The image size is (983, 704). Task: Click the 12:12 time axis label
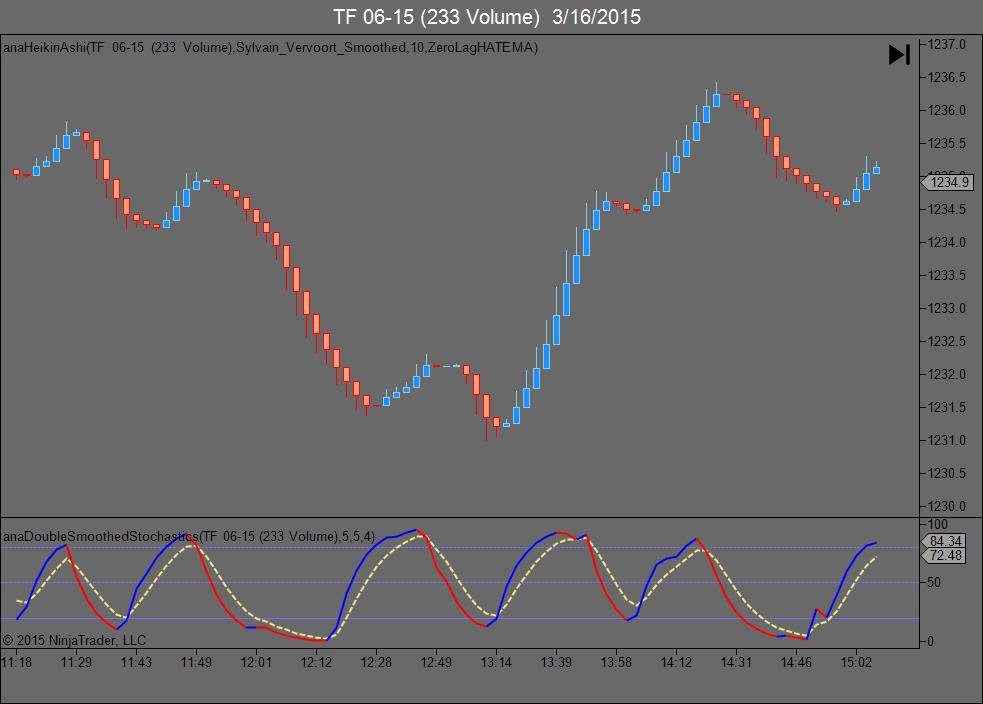(x=316, y=663)
